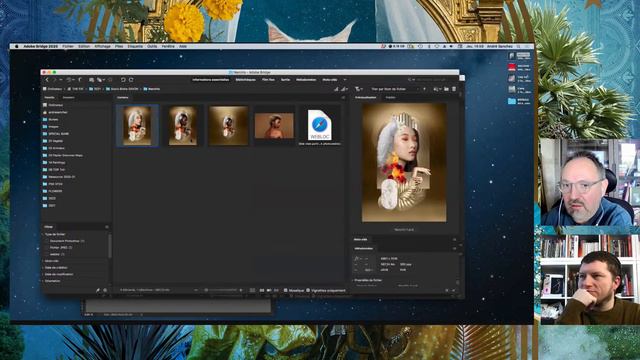
Task: Switch to the Dossiers tab
Action: (x=68, y=98)
